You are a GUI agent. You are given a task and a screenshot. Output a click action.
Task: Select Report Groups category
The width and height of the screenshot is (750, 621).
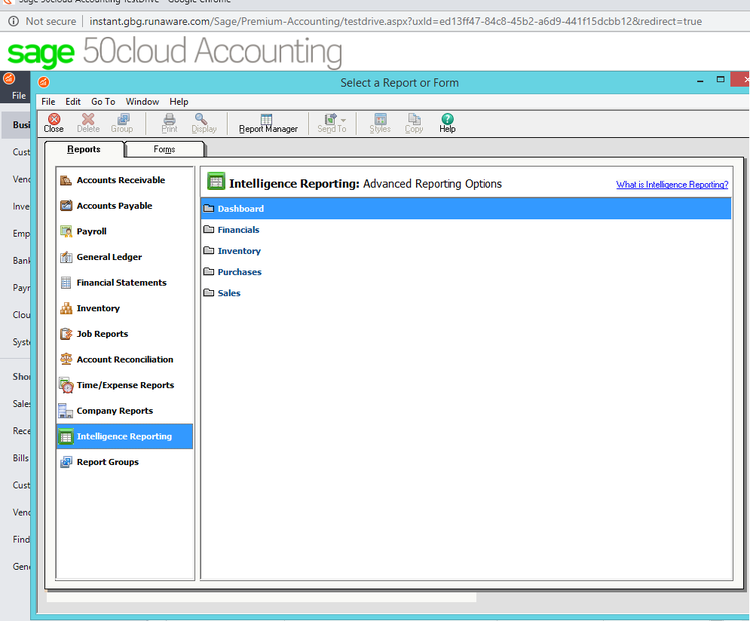[125, 462]
